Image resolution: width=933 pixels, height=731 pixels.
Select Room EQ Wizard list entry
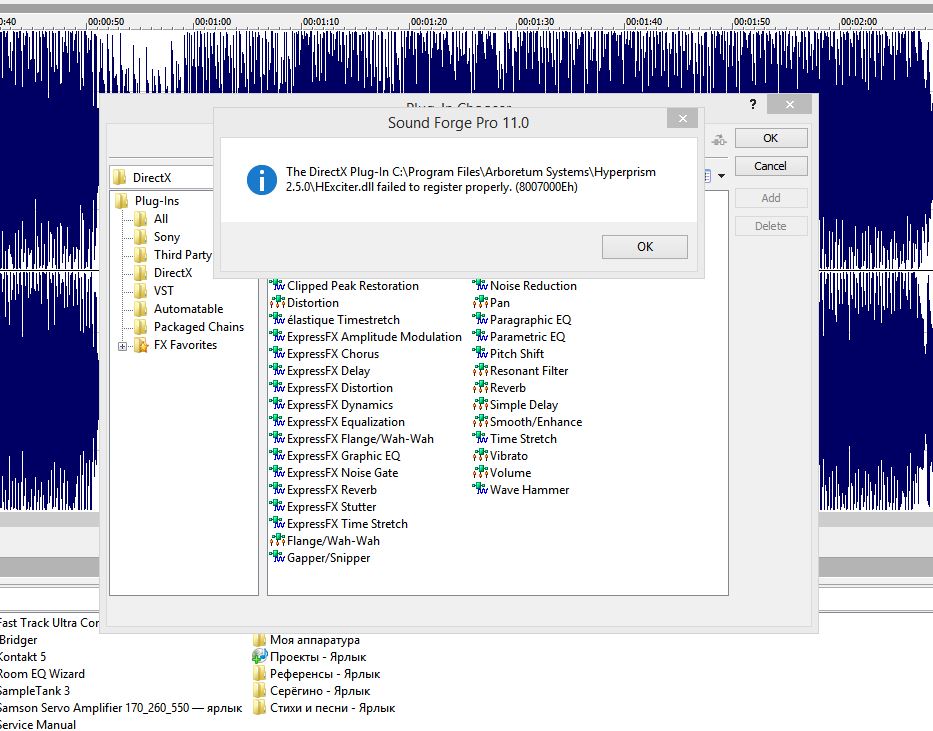42,674
